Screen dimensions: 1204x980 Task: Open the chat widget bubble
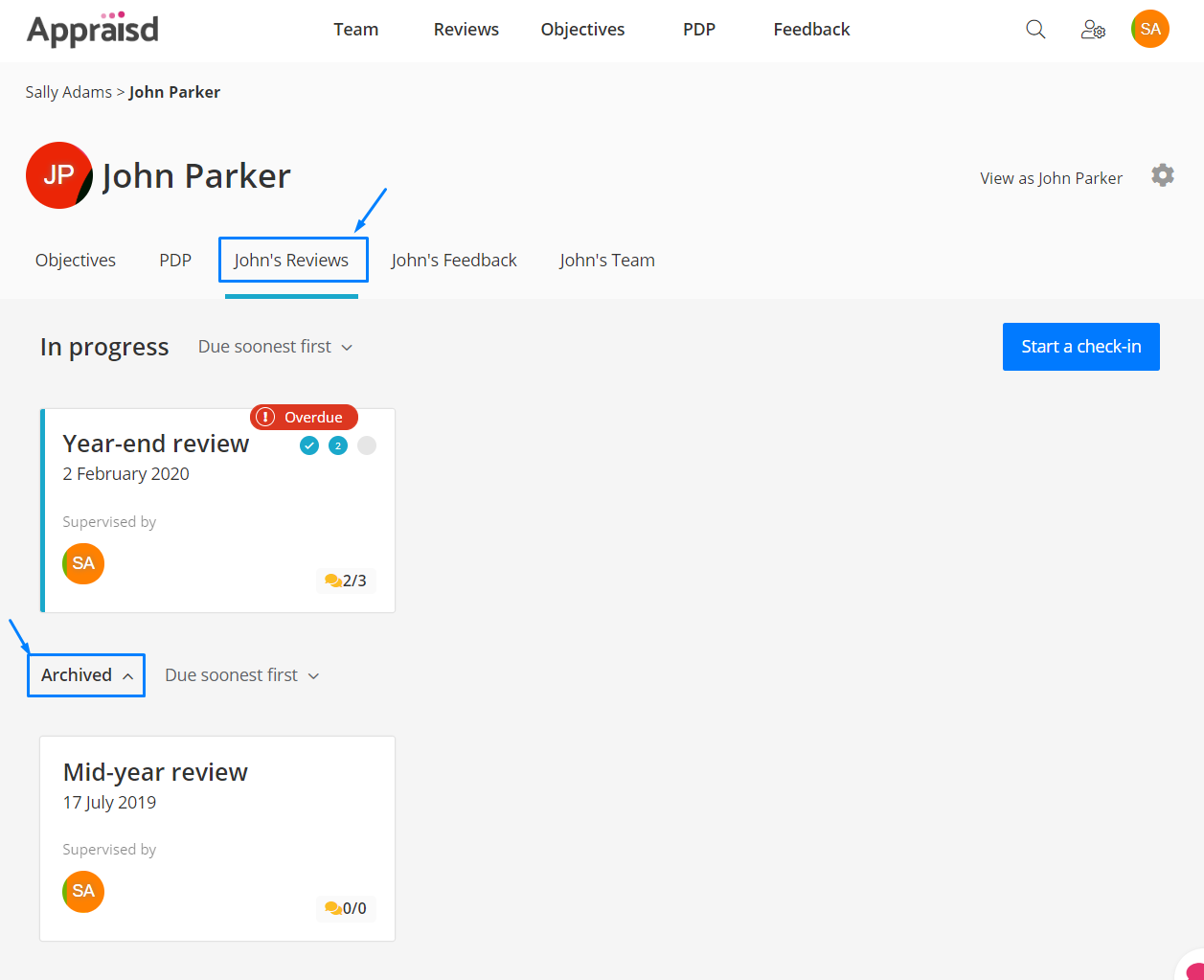1192,968
